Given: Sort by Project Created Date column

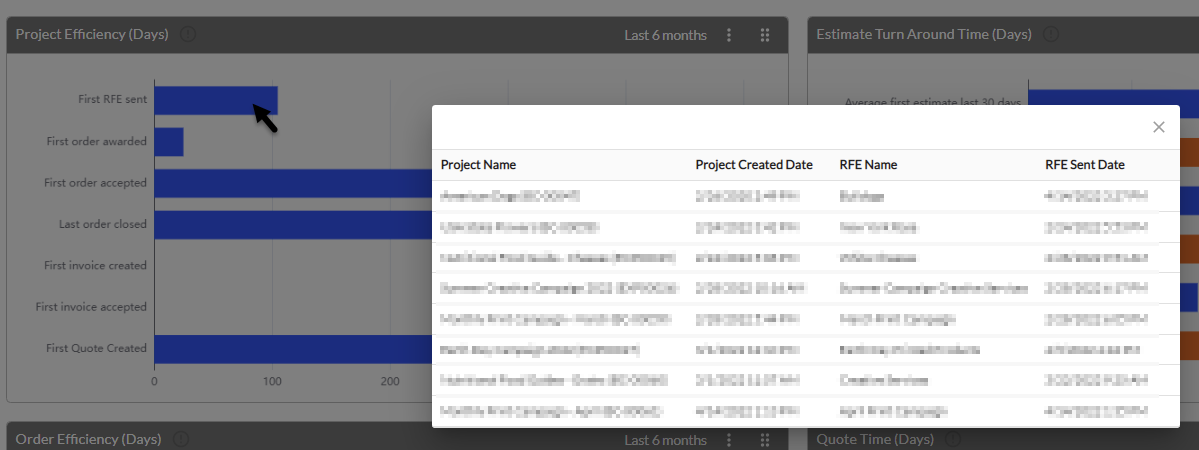Looking at the screenshot, I should [x=754, y=165].
